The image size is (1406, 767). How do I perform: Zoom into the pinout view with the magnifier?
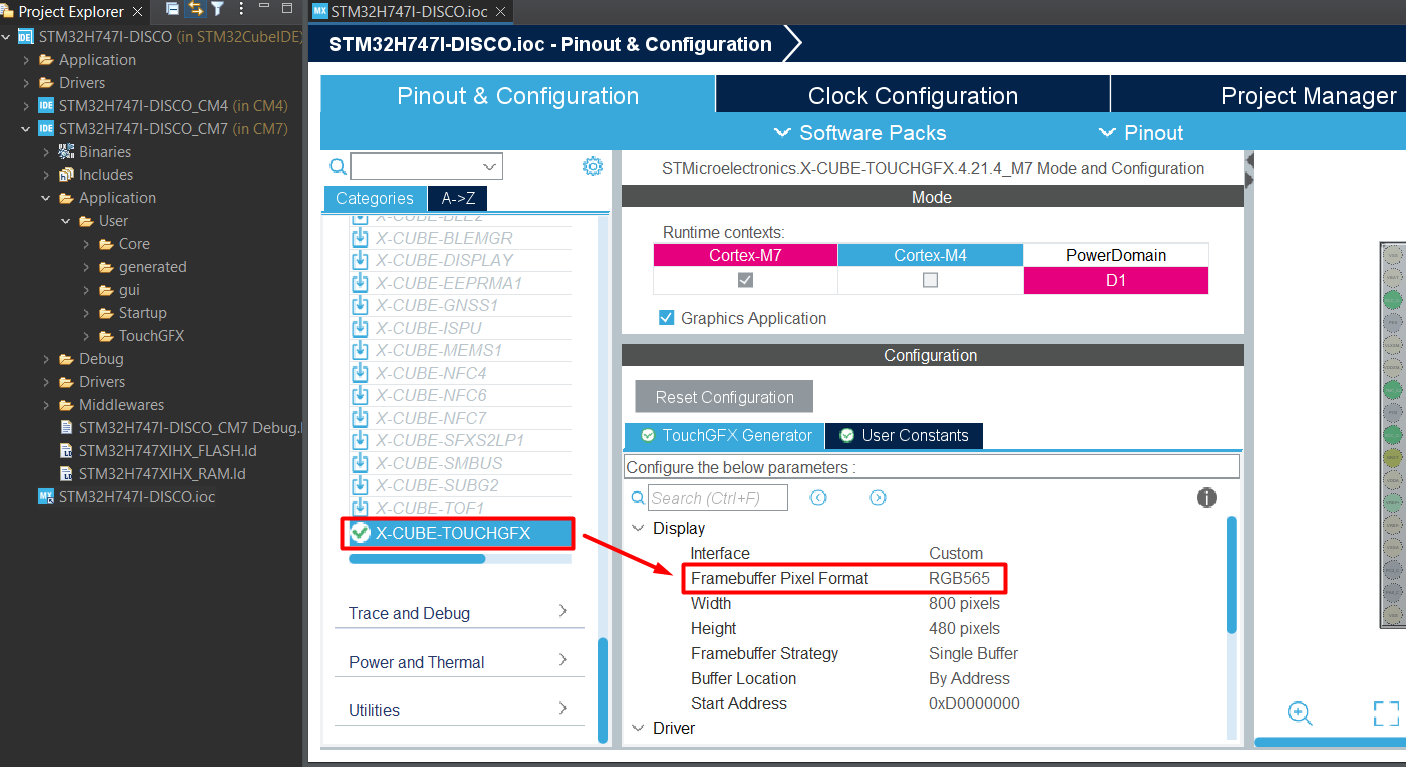coord(1300,713)
